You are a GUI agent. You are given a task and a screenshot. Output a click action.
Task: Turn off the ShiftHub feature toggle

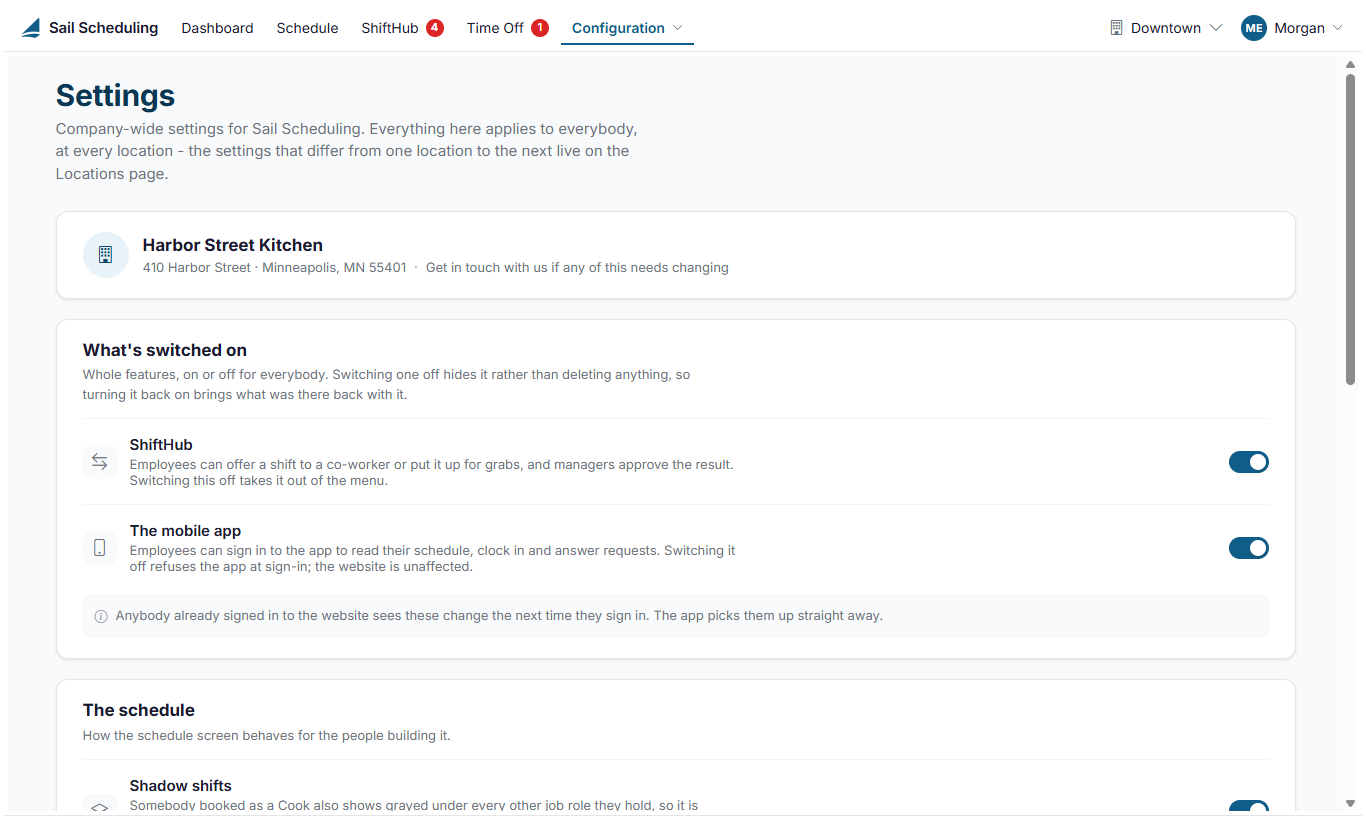1249,462
